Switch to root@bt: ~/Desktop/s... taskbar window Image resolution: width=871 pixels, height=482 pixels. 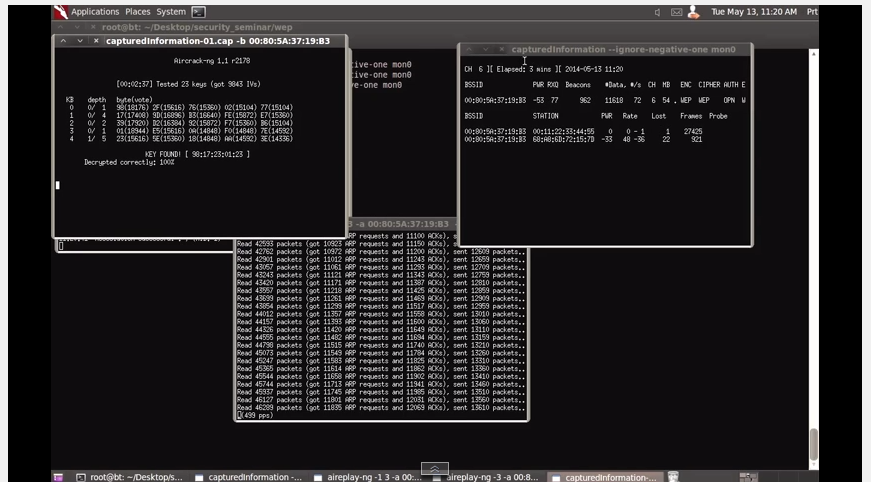[129, 477]
